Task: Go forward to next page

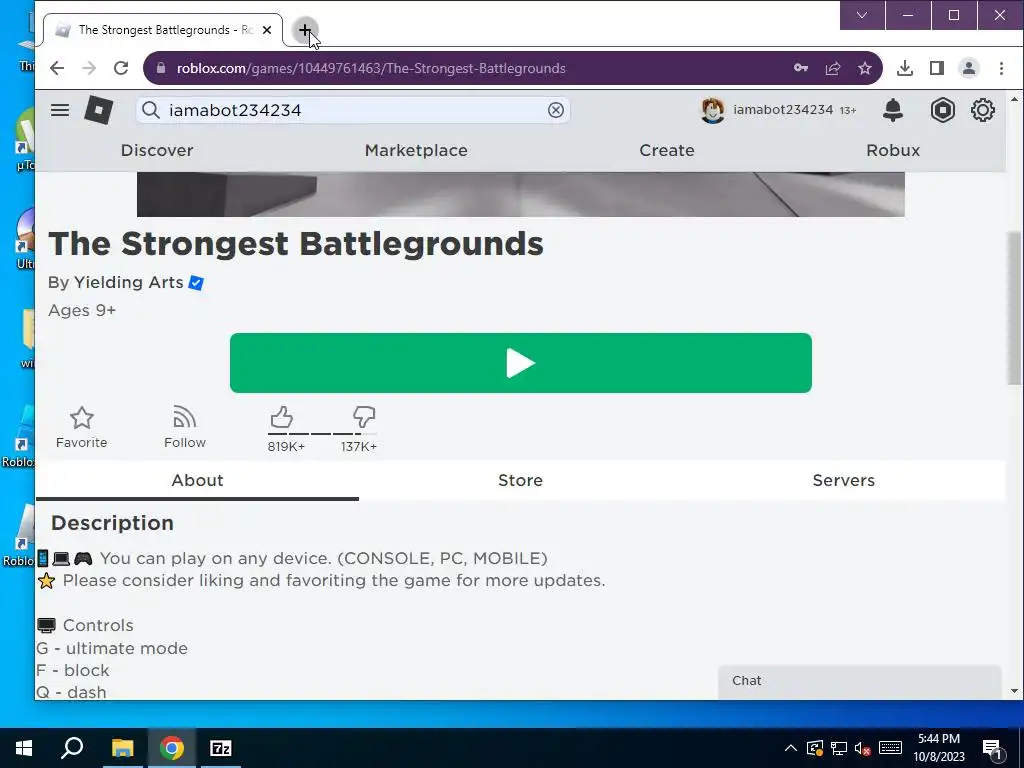Action: pyautogui.click(x=89, y=68)
